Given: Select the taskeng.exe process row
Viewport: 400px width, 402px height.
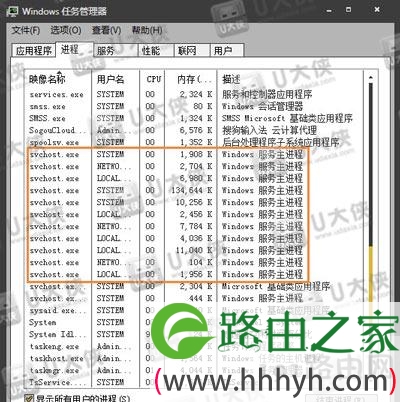Looking at the screenshot, I should tap(193, 346).
